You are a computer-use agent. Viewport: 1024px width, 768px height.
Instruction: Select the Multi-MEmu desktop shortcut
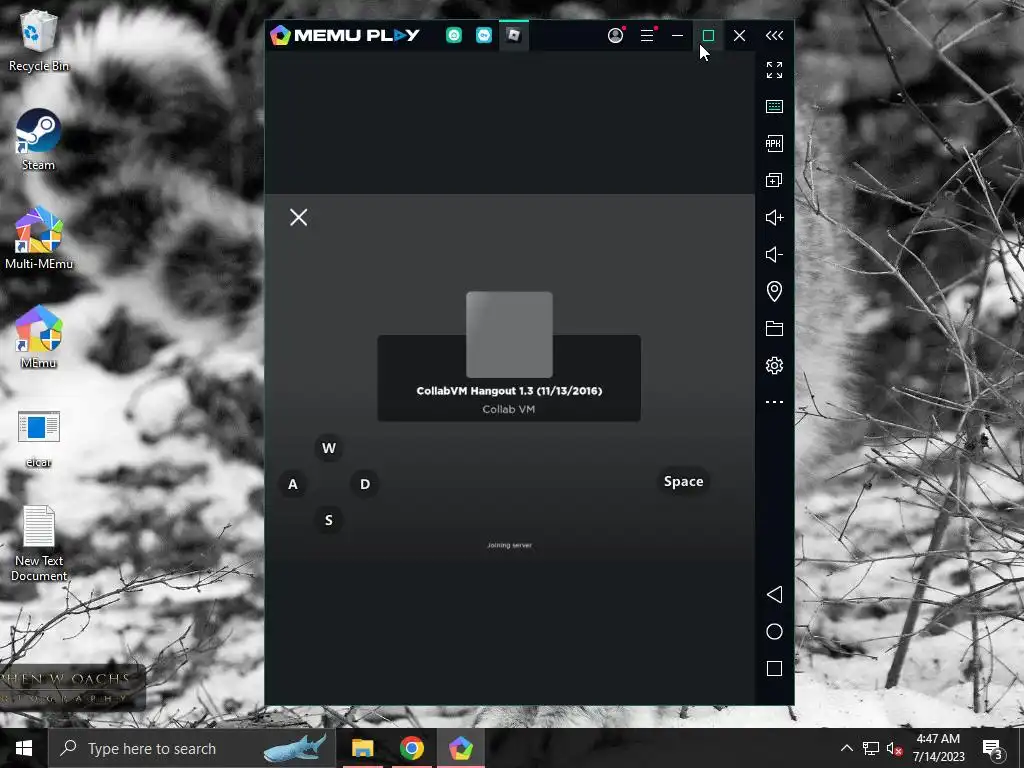[x=39, y=238]
